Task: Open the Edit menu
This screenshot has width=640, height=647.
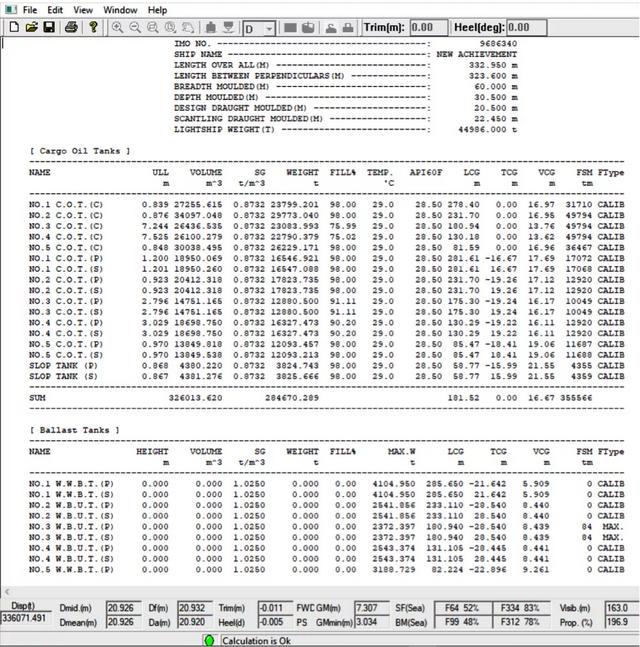Action: coord(55,10)
